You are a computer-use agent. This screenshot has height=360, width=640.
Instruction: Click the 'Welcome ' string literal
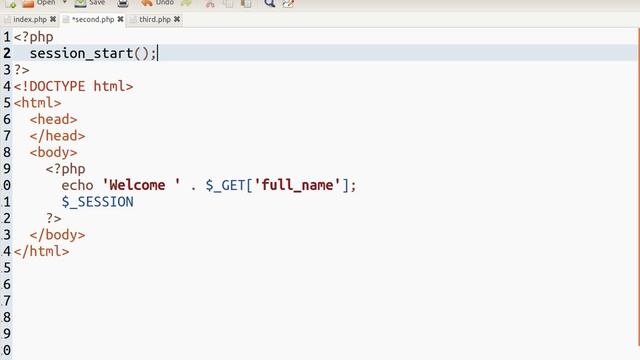click(141, 185)
